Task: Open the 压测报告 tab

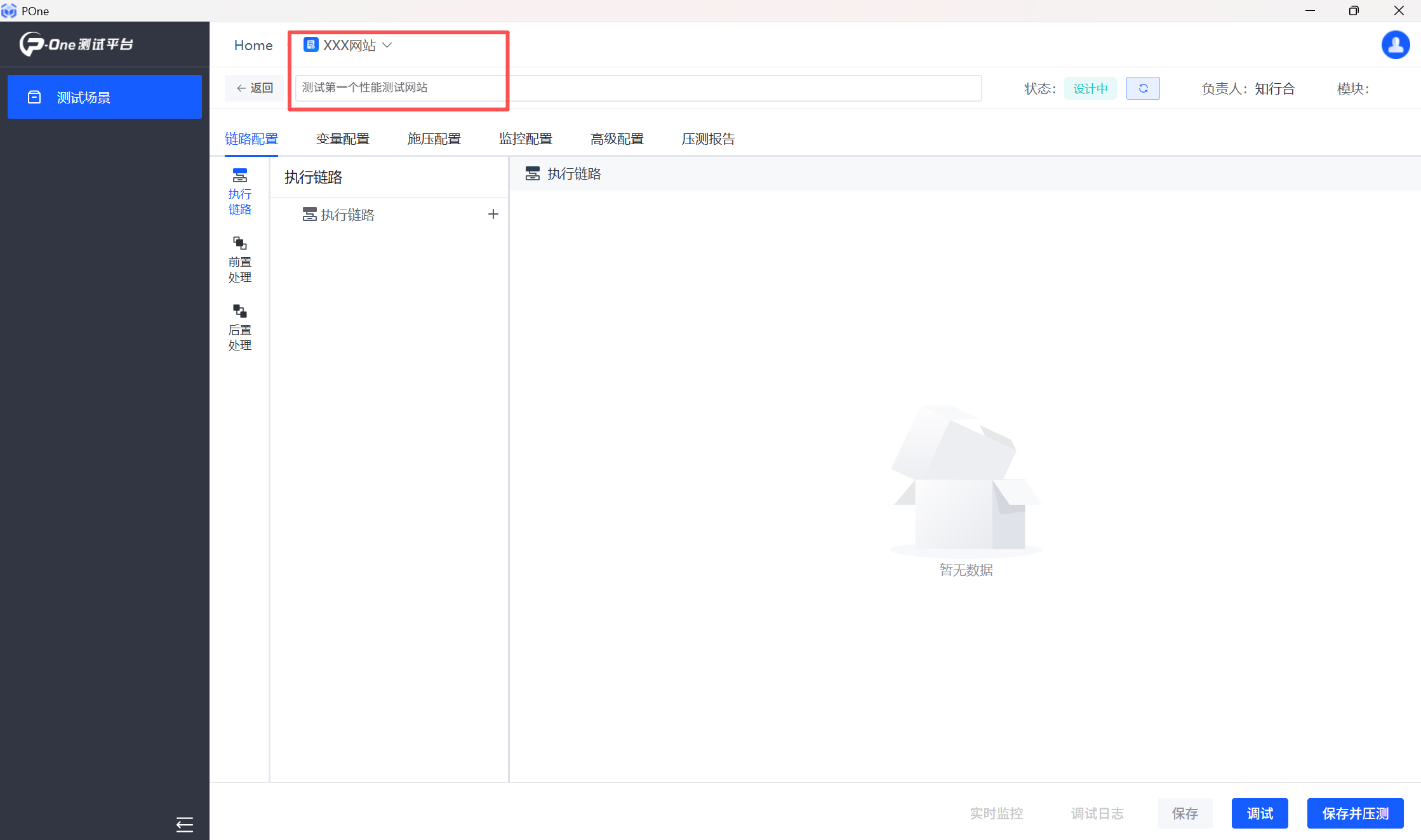Action: [x=708, y=139]
